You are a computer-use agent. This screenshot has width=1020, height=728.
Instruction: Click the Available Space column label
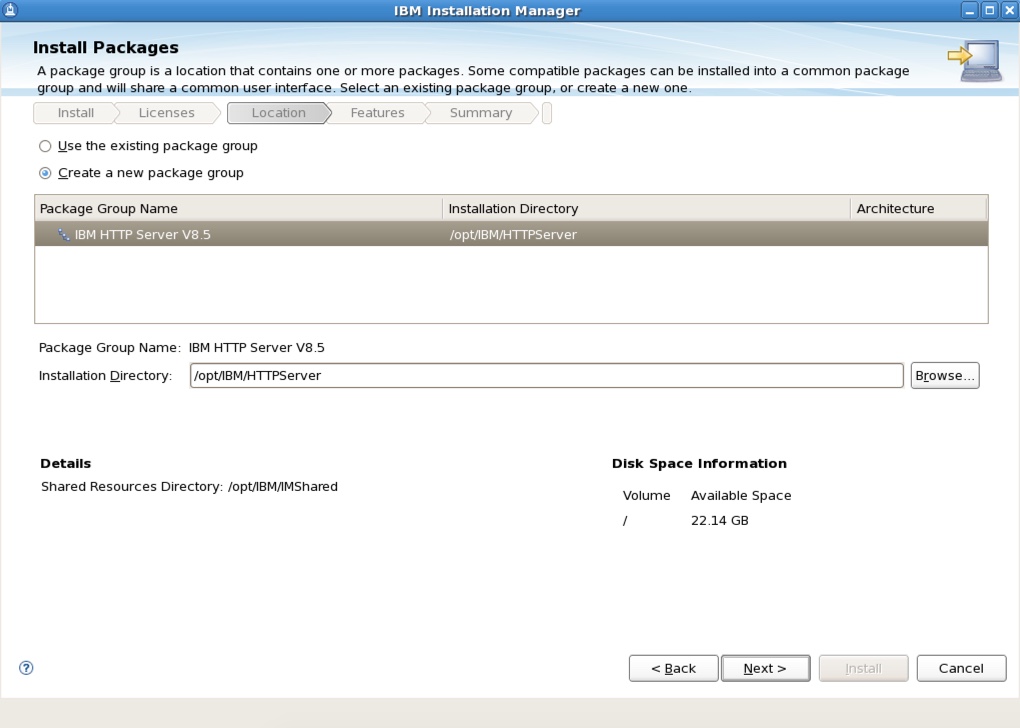coord(741,495)
